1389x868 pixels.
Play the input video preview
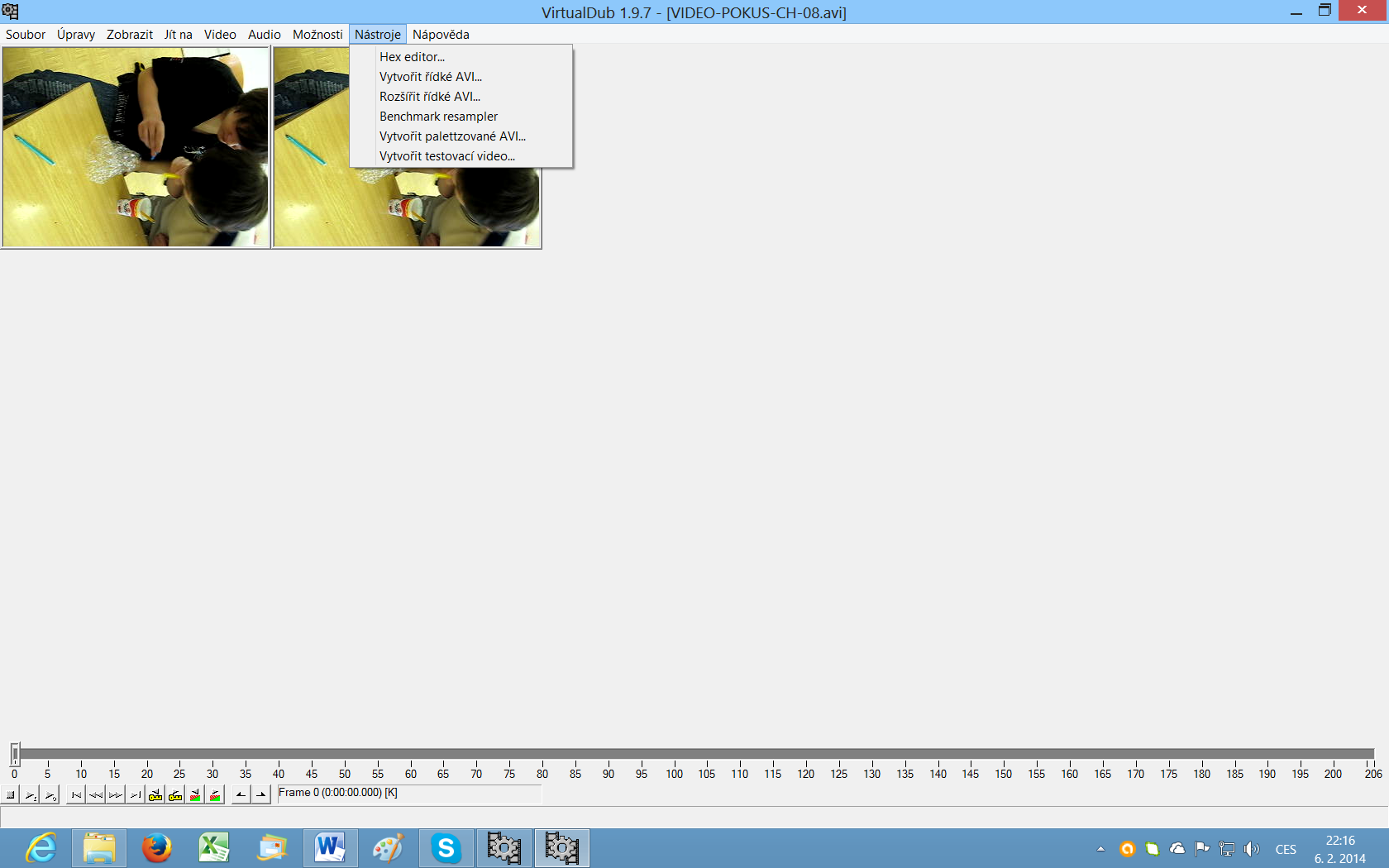click(x=31, y=795)
